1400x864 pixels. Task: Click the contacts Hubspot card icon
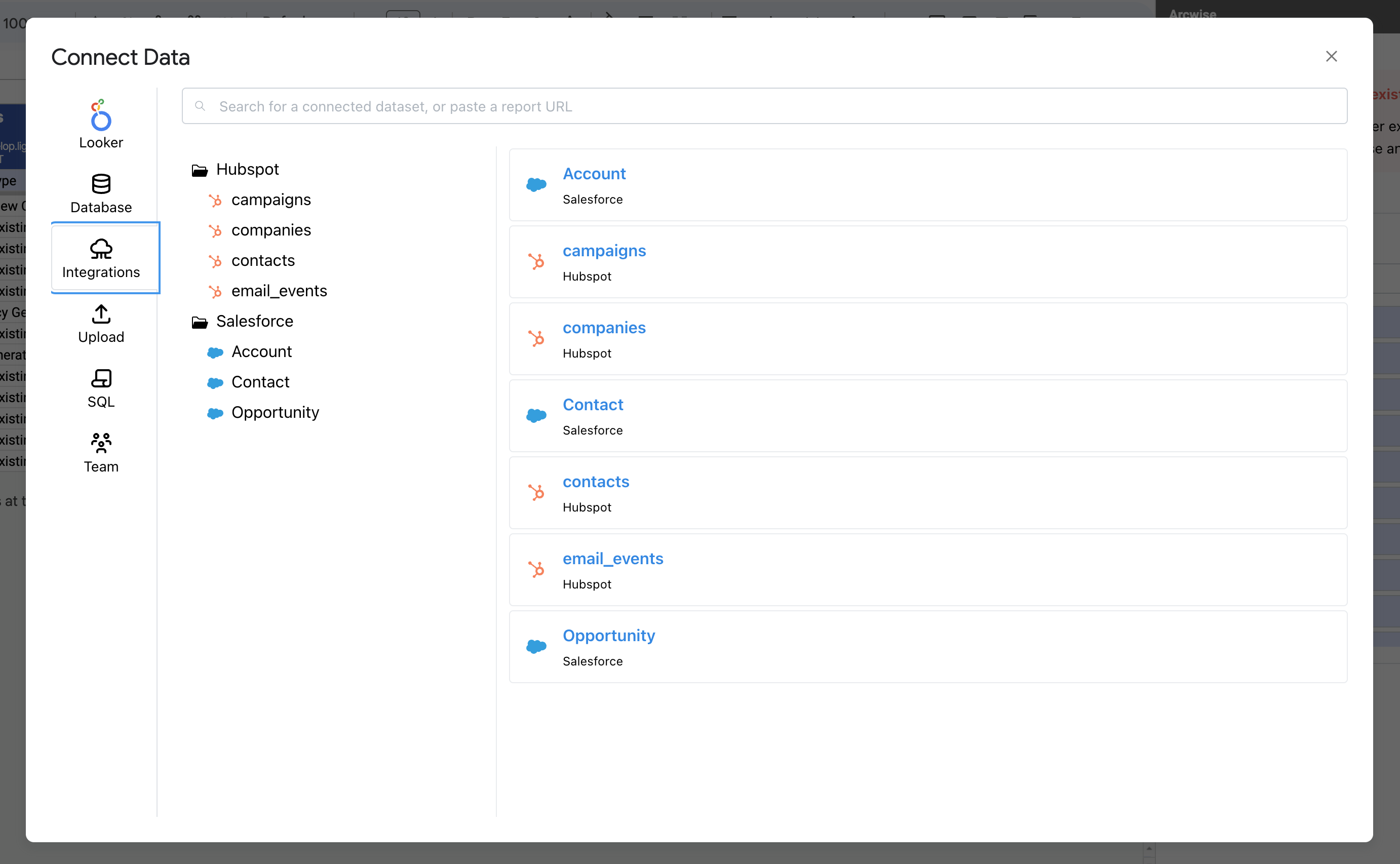[536, 493]
